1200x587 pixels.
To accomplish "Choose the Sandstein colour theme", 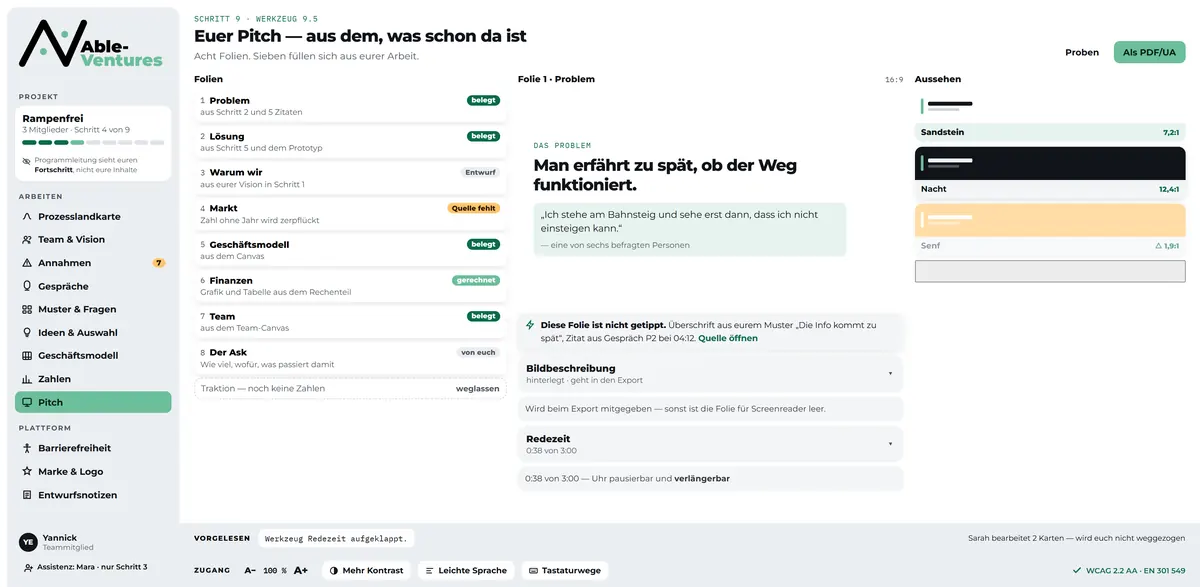I will coord(1050,118).
